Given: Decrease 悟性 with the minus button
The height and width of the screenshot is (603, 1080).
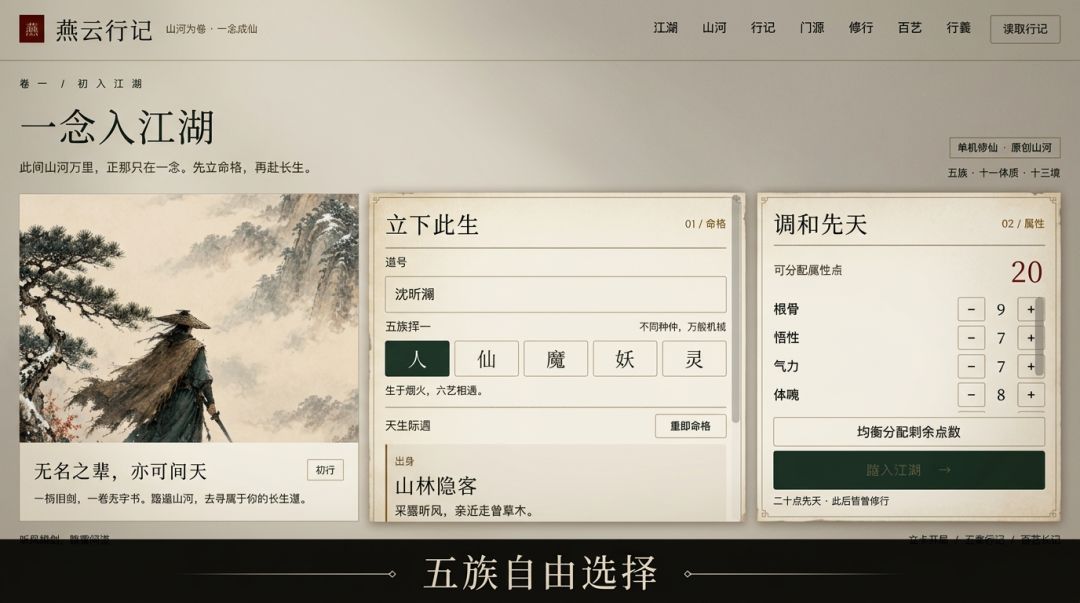Looking at the screenshot, I should click(971, 338).
